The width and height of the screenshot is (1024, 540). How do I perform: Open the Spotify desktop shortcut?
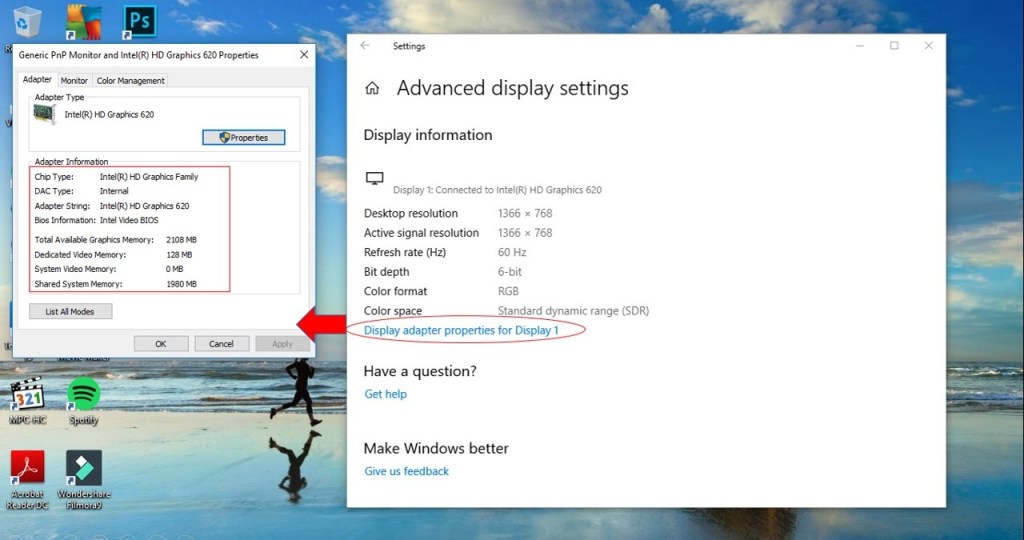pos(84,395)
